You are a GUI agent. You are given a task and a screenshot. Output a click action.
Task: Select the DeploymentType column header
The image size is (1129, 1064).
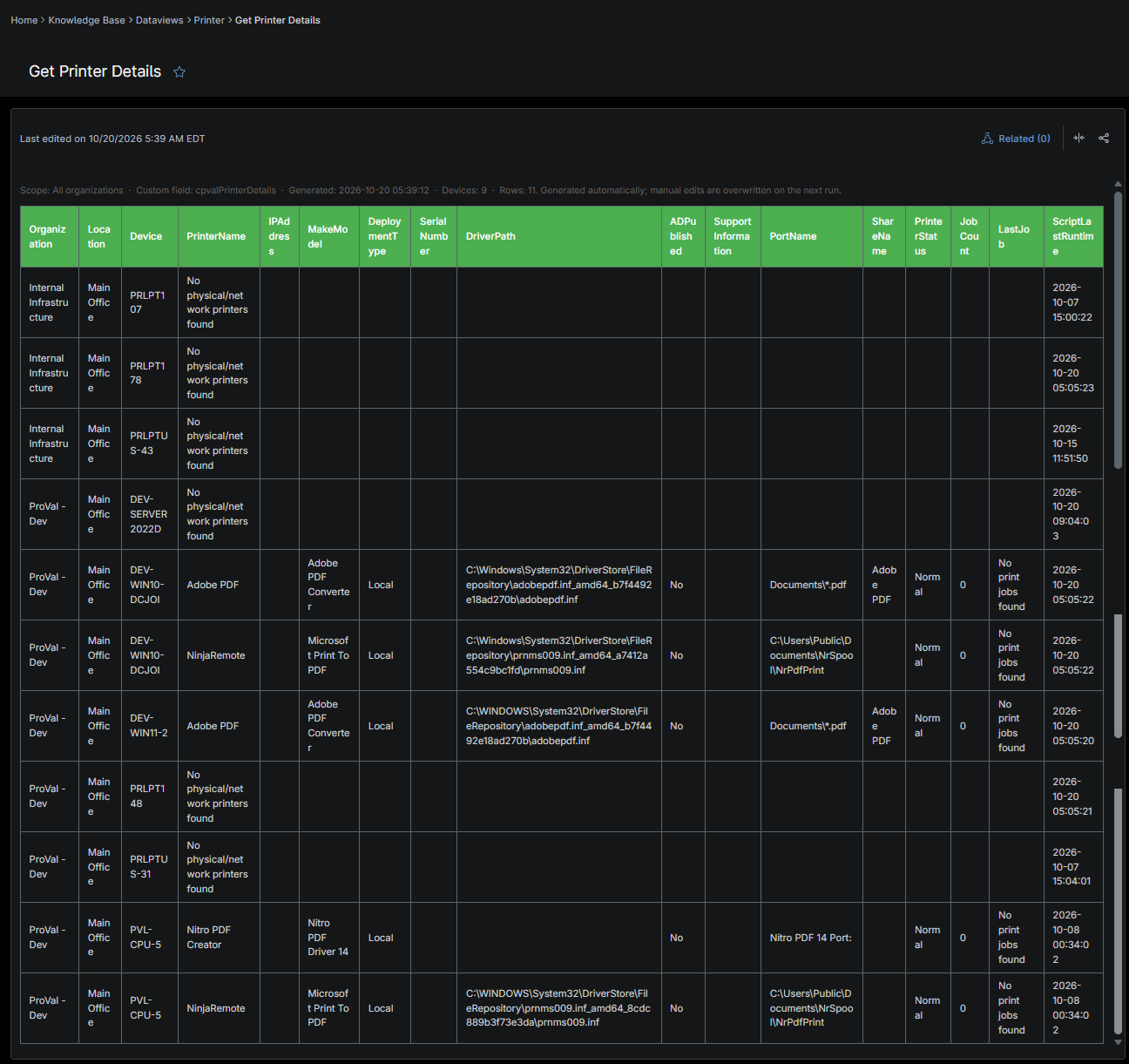point(385,236)
